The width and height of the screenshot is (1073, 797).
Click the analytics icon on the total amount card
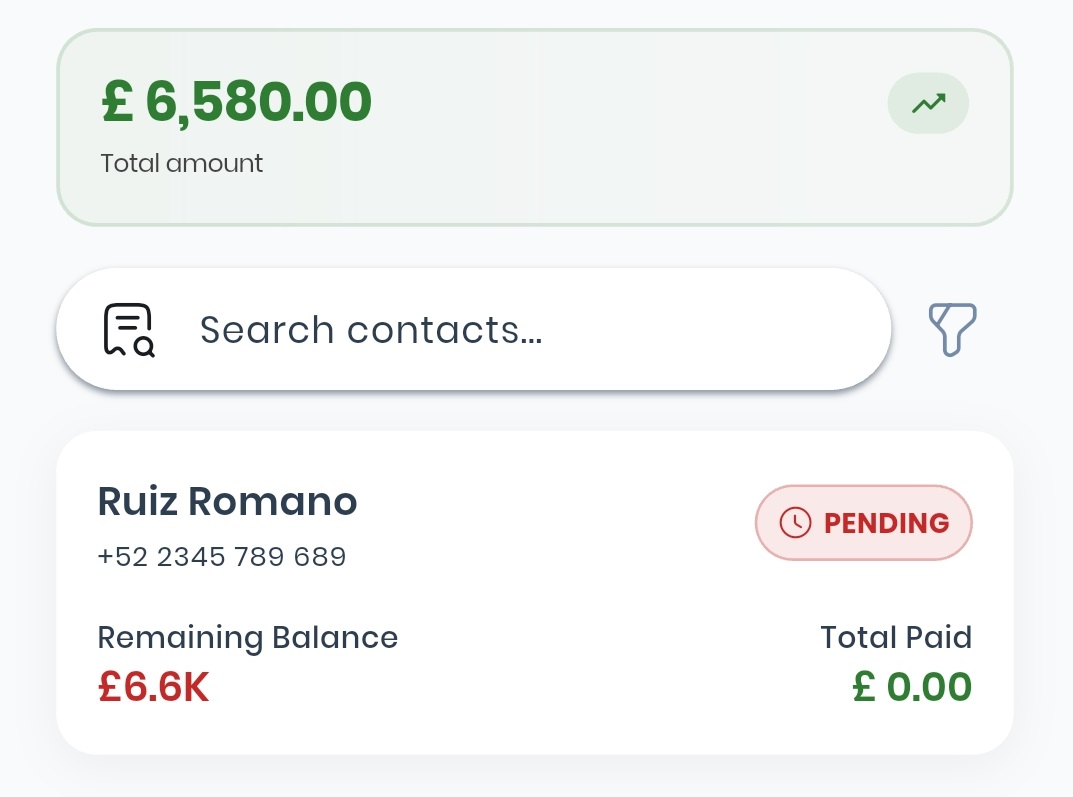[928, 103]
